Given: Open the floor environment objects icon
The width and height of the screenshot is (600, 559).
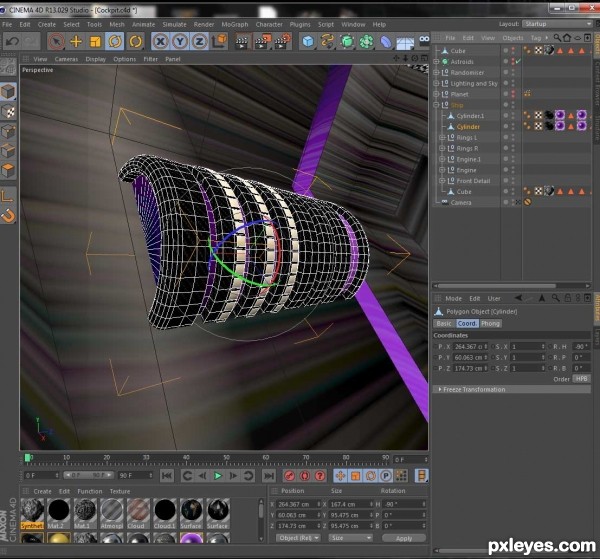Looking at the screenshot, I should click(405, 42).
